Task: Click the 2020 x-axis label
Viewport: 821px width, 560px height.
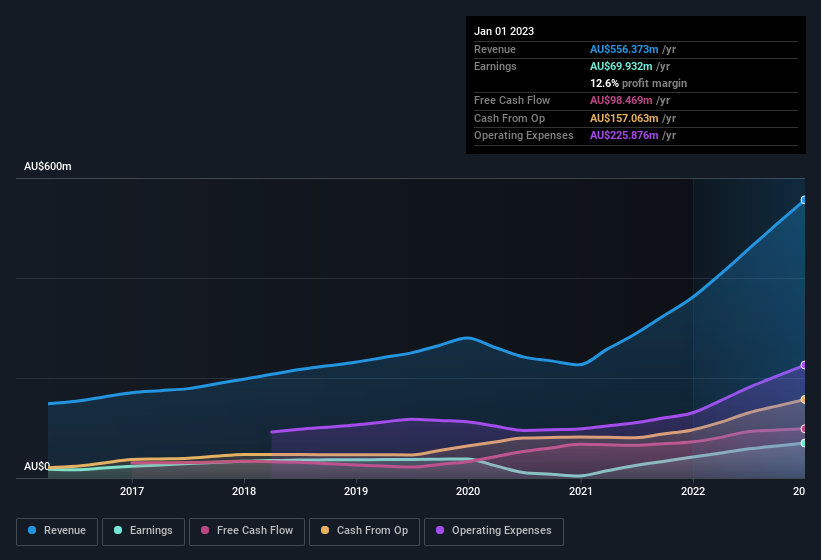Action: (468, 491)
